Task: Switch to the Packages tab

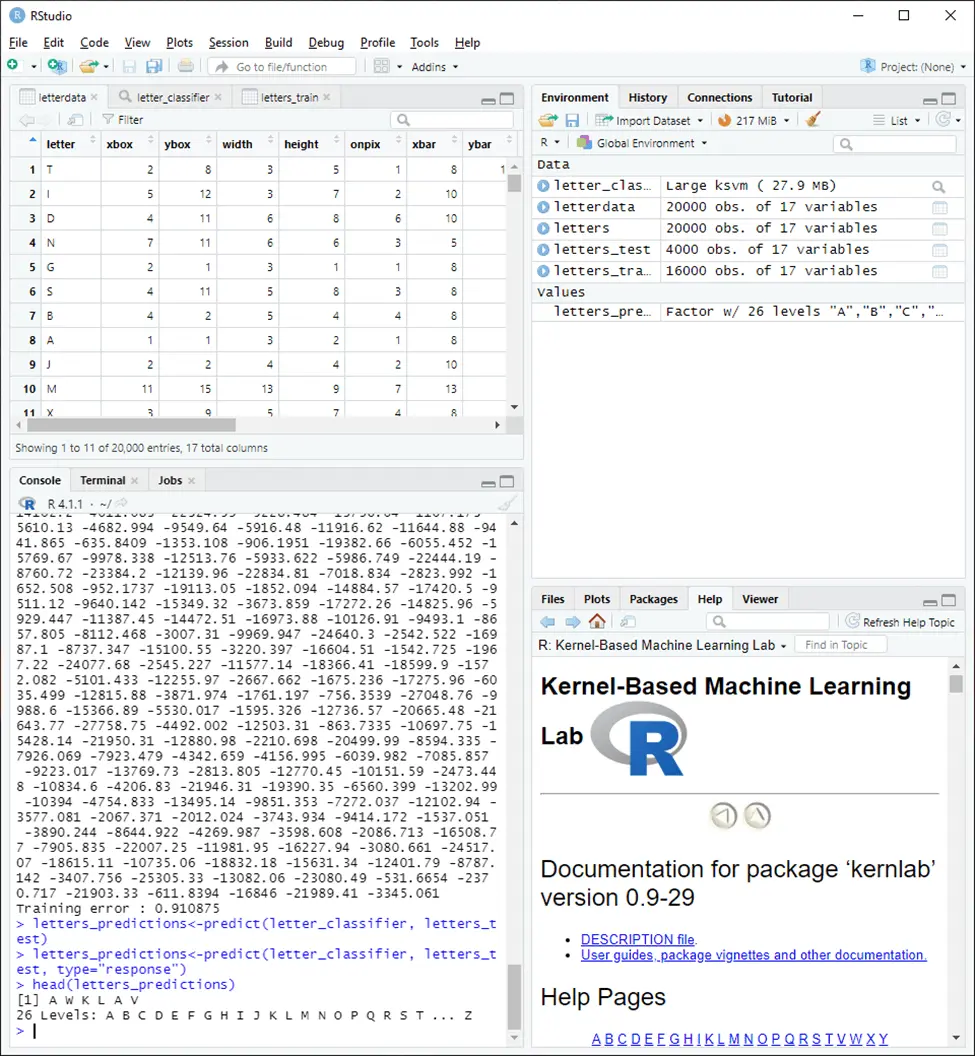Action: click(x=653, y=599)
